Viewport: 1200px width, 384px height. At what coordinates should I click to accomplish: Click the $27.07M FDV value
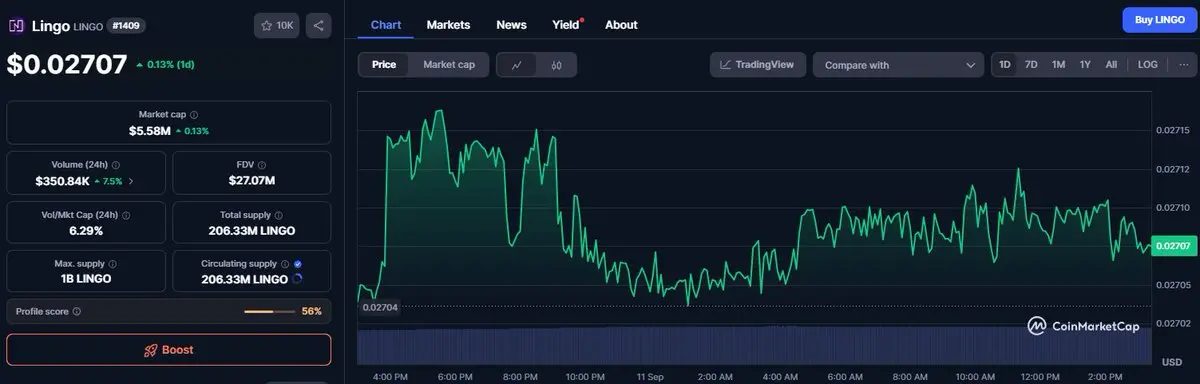tap(252, 181)
